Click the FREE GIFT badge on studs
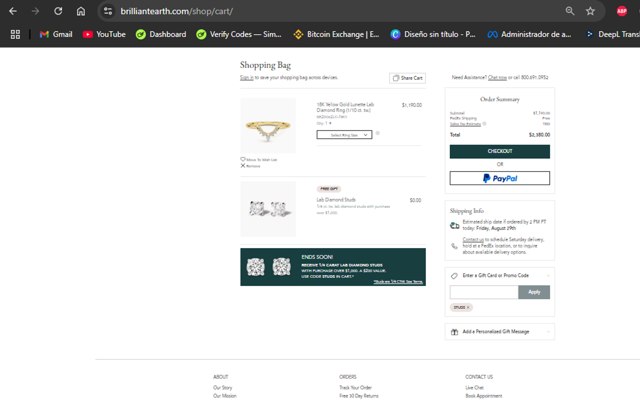 point(329,189)
